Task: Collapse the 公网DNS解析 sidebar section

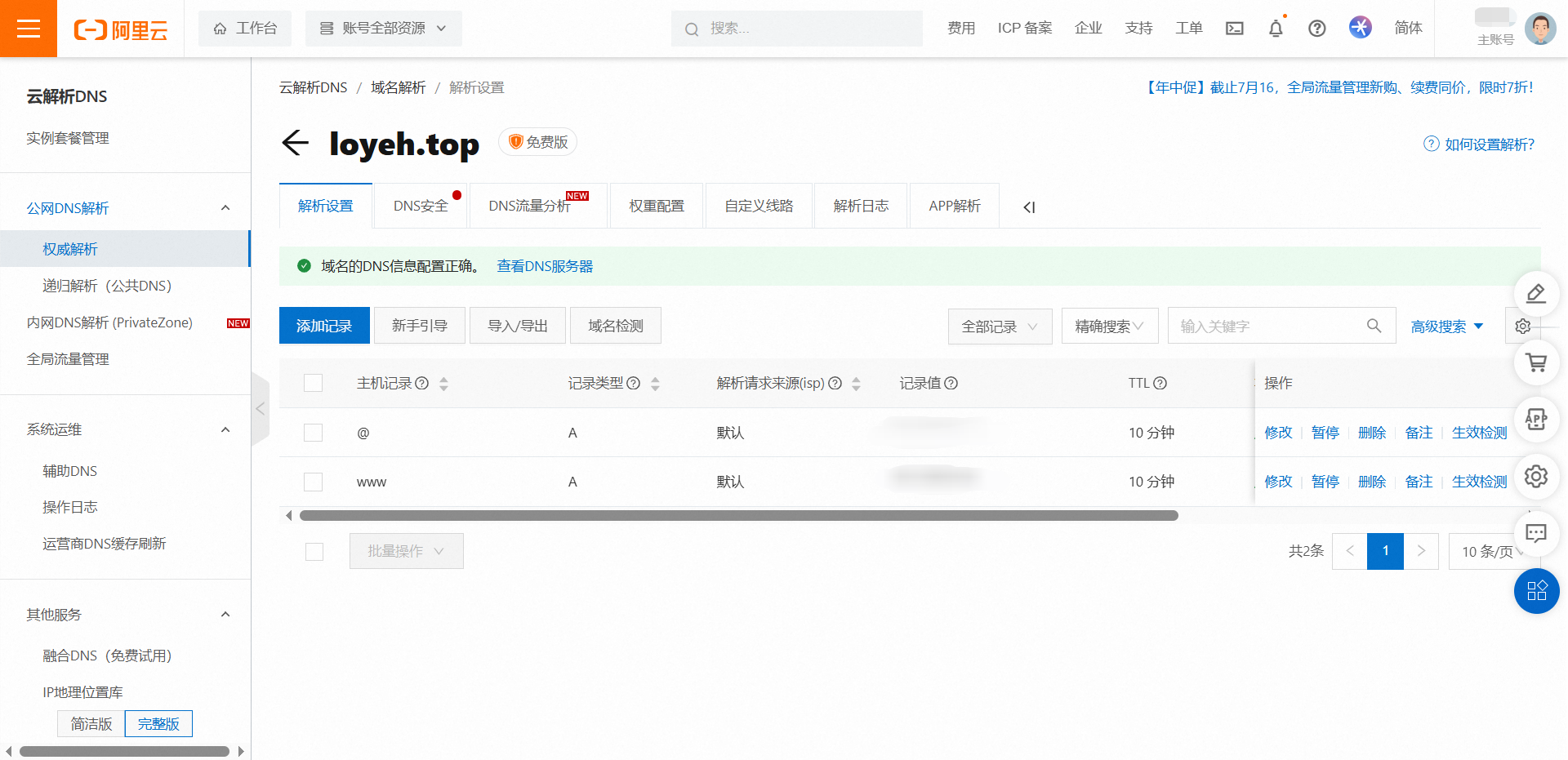Action: coord(225,207)
